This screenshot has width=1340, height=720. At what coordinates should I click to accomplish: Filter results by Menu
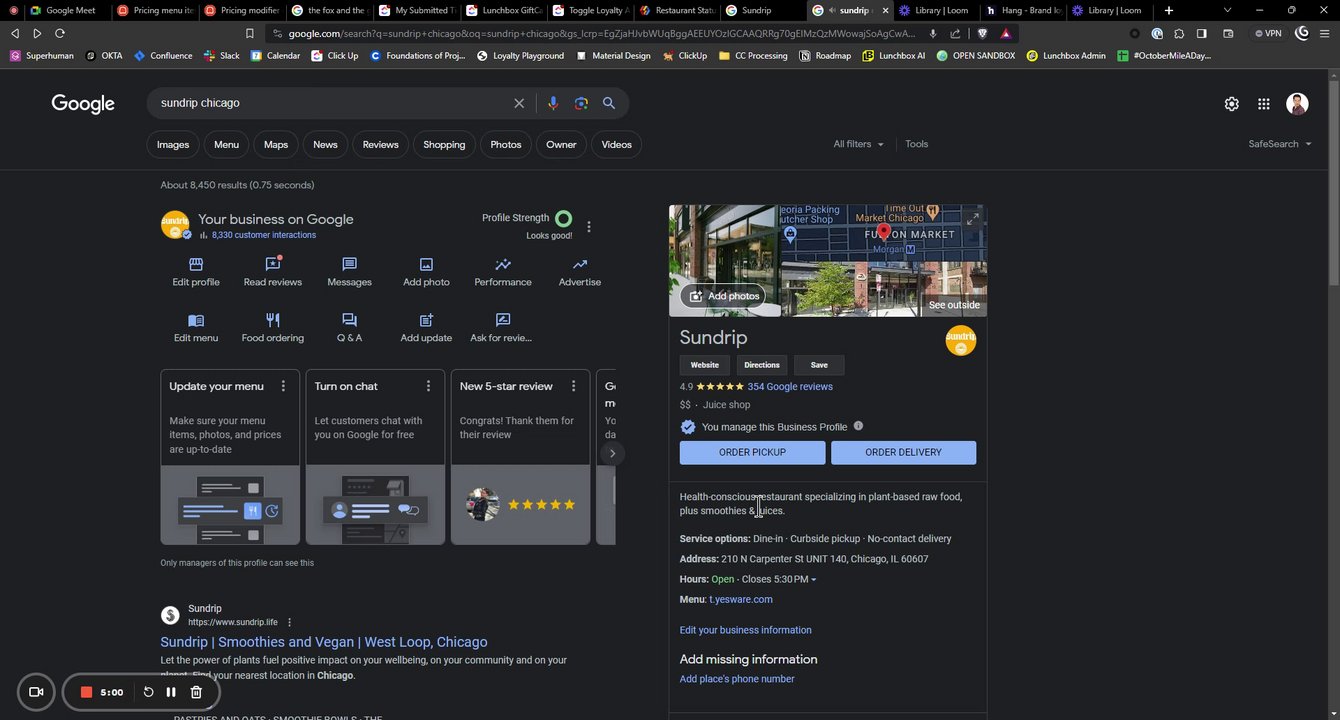[x=227, y=144]
